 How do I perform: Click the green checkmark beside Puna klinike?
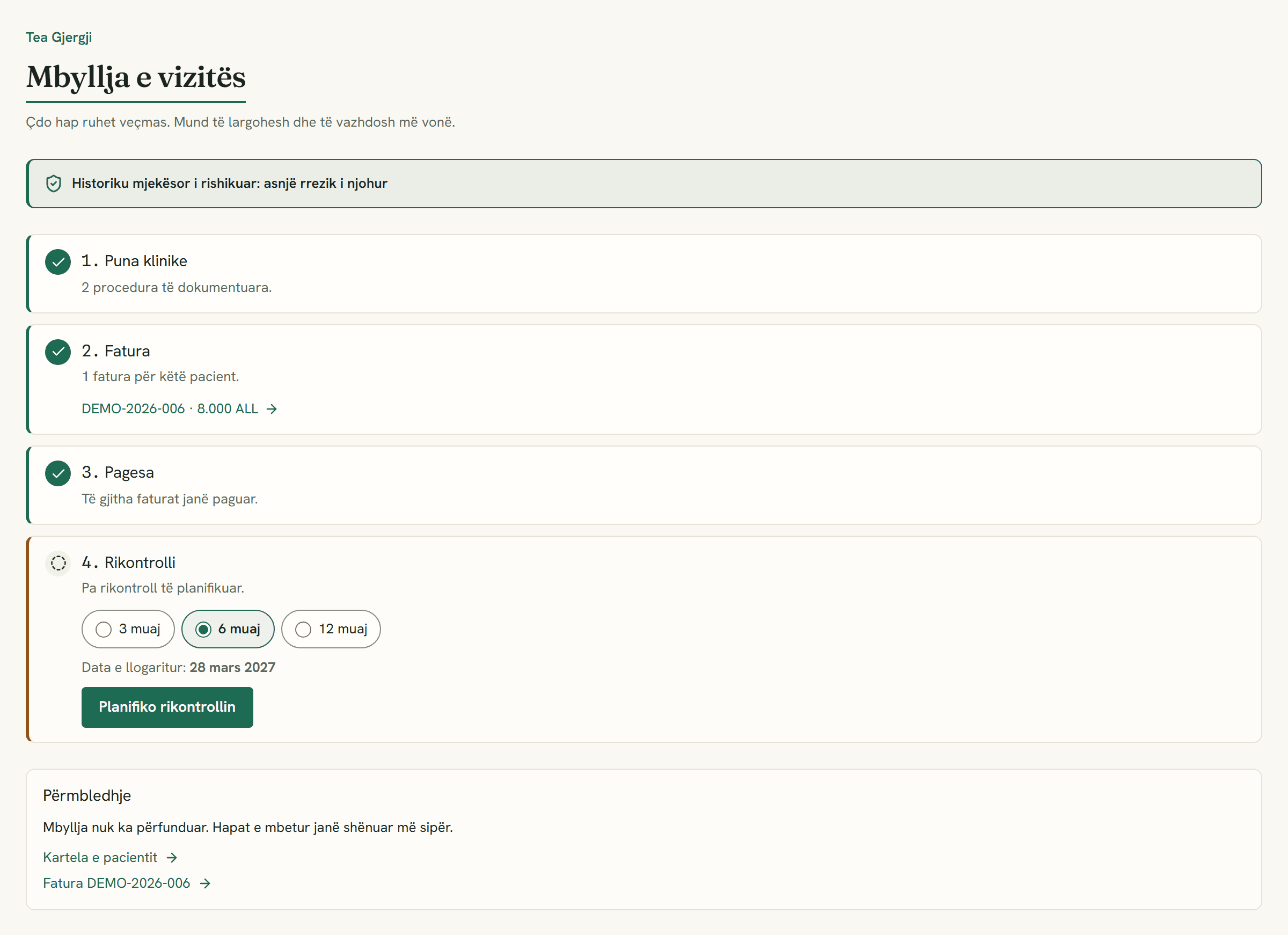point(58,262)
